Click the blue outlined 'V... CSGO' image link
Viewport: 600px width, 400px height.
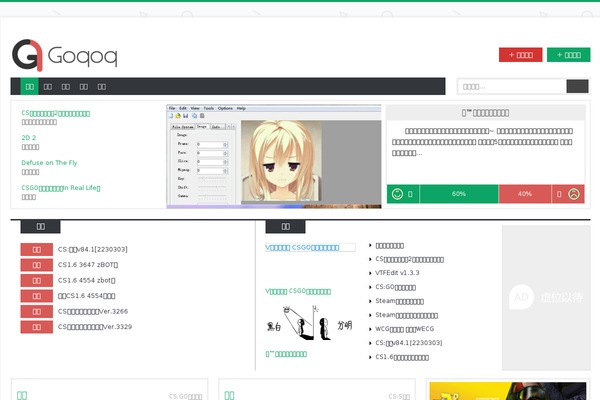(x=310, y=248)
